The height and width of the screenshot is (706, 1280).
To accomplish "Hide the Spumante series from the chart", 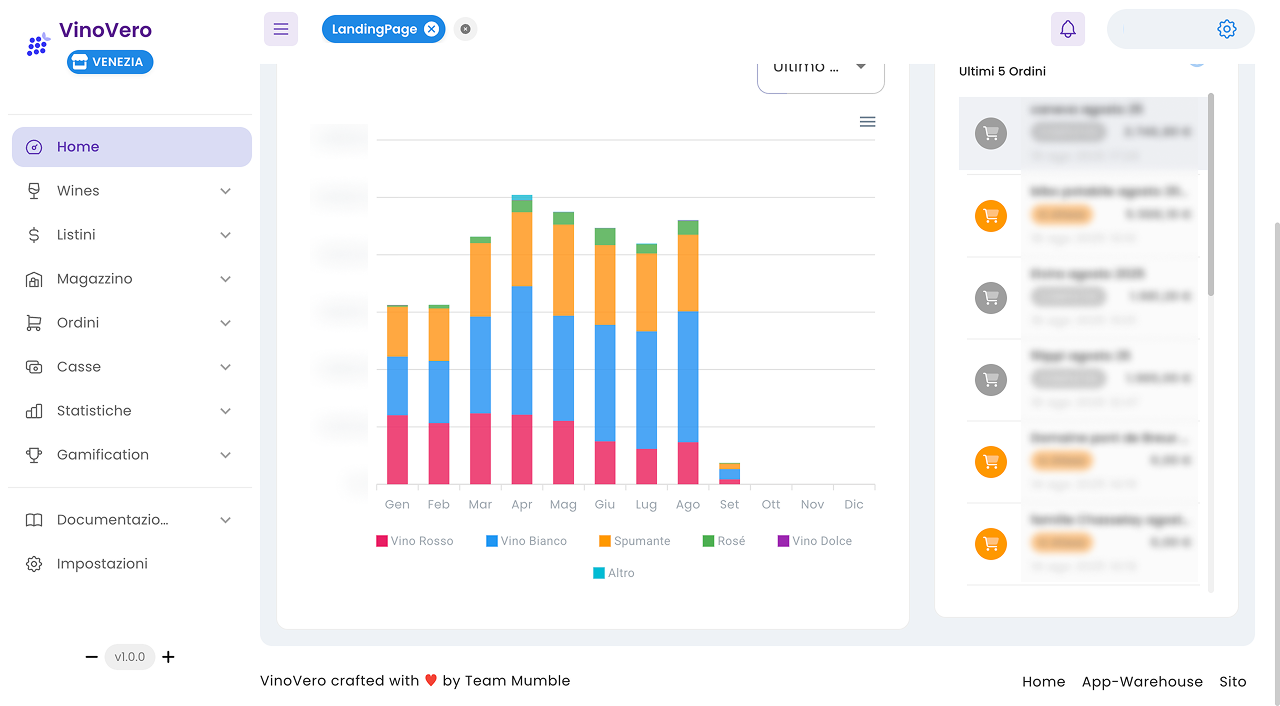I will point(634,540).
